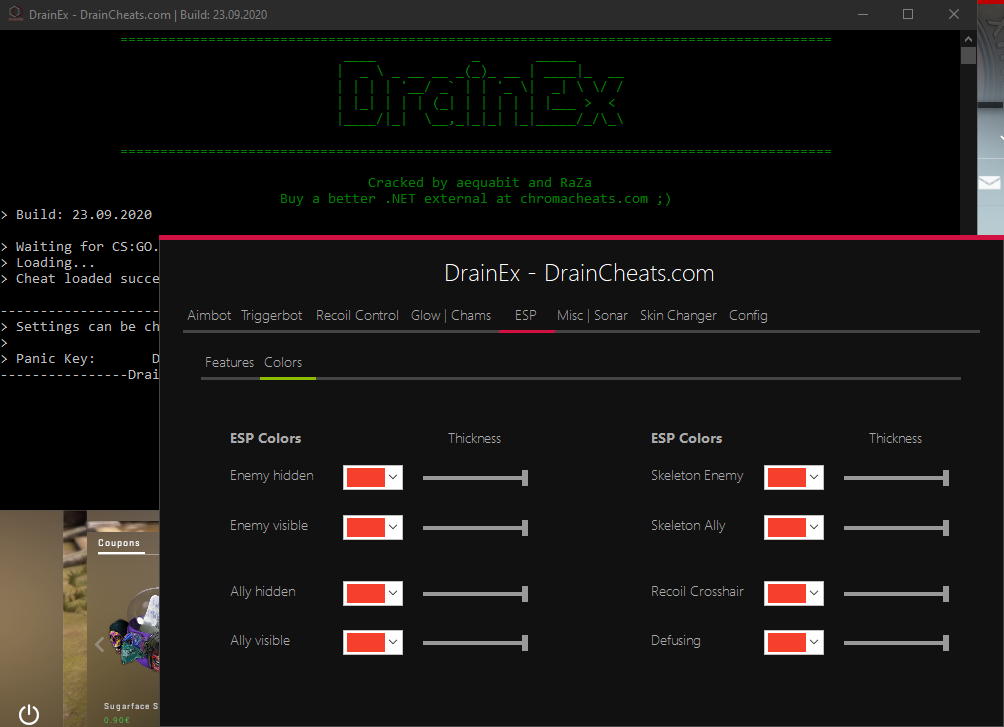Click the Ally visible red color swatch
This screenshot has height=727, width=1004.
click(x=366, y=642)
